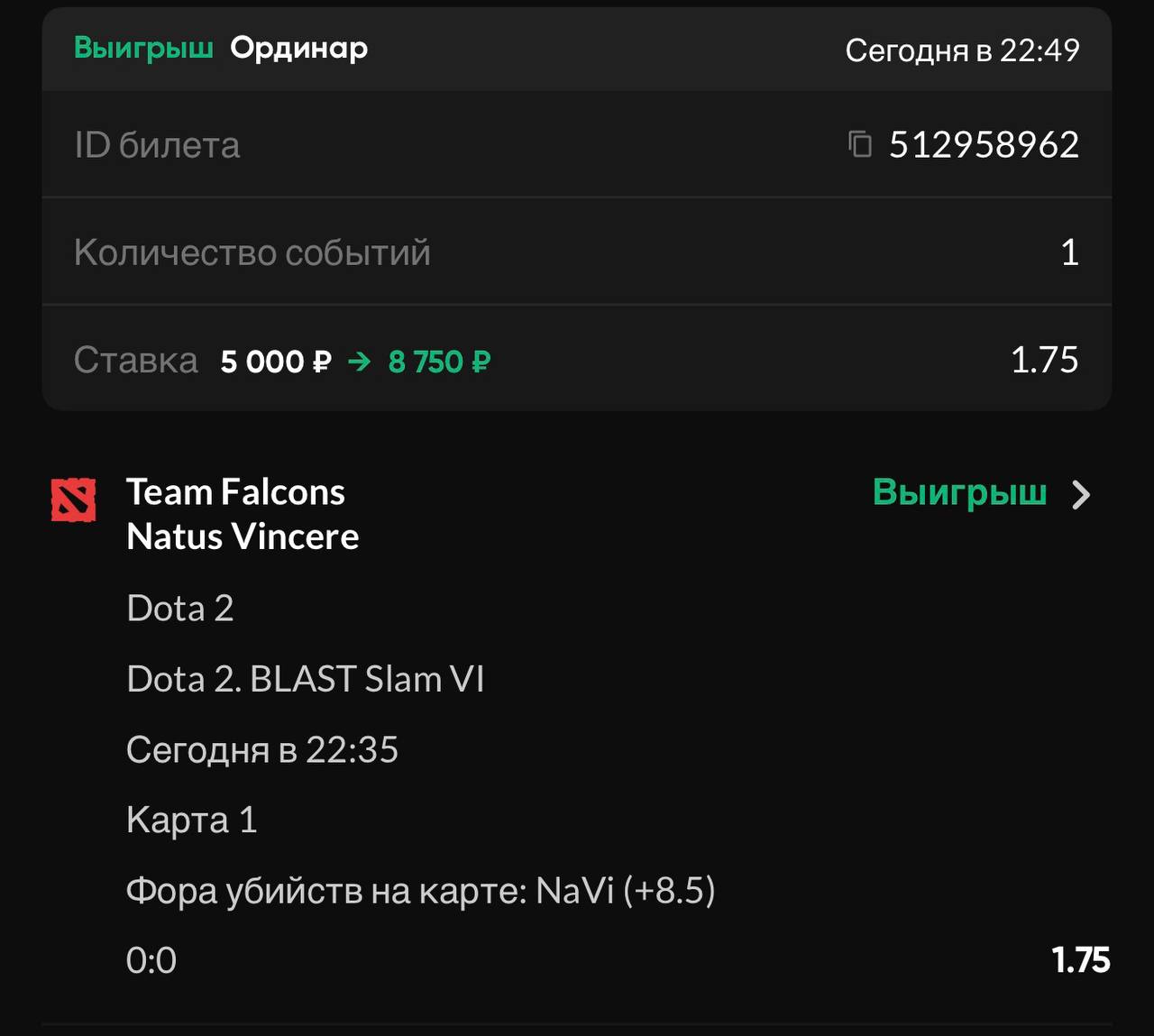Click the 5 000 ₽ stake amount
Image resolution: width=1154 pixels, height=1036 pixels.
pos(276,362)
